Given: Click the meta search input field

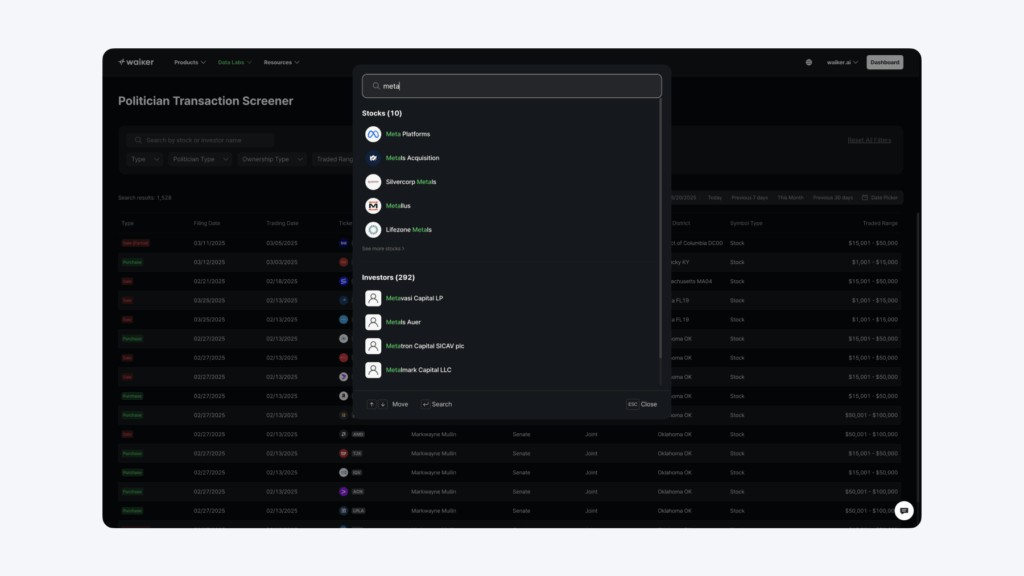Looking at the screenshot, I should pyautogui.click(x=511, y=86).
